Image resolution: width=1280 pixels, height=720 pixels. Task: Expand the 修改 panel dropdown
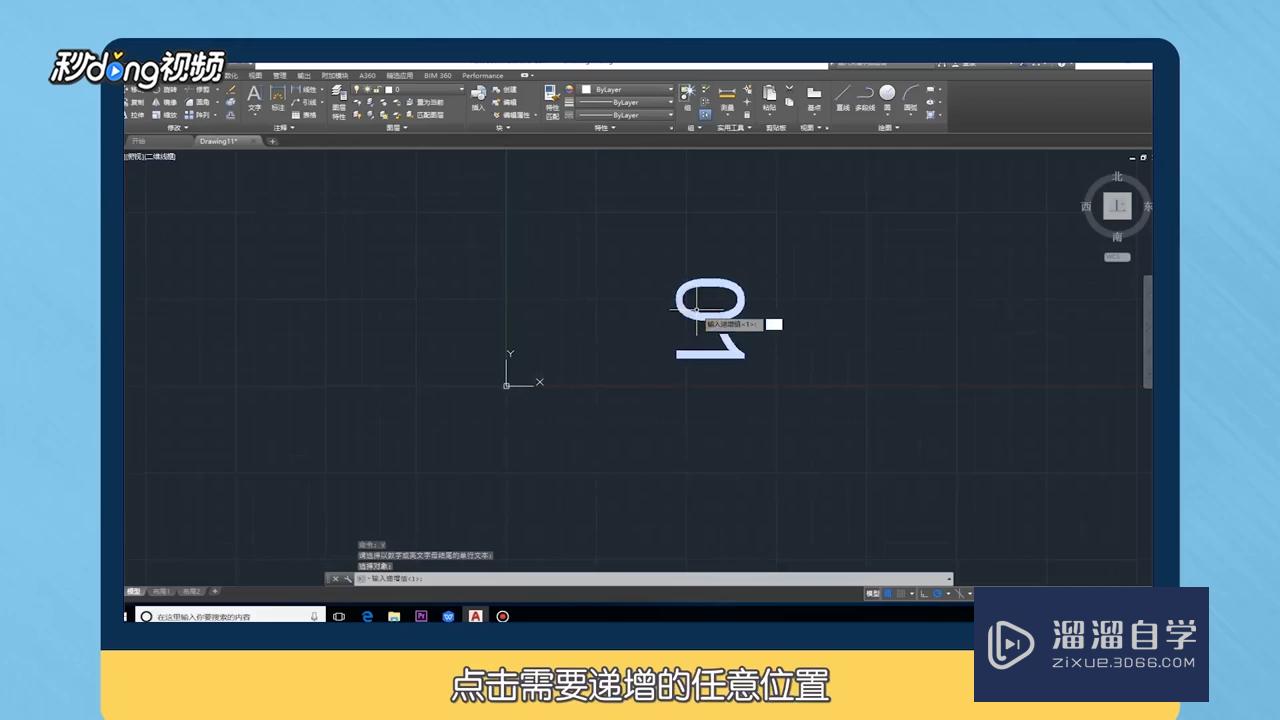pos(177,128)
